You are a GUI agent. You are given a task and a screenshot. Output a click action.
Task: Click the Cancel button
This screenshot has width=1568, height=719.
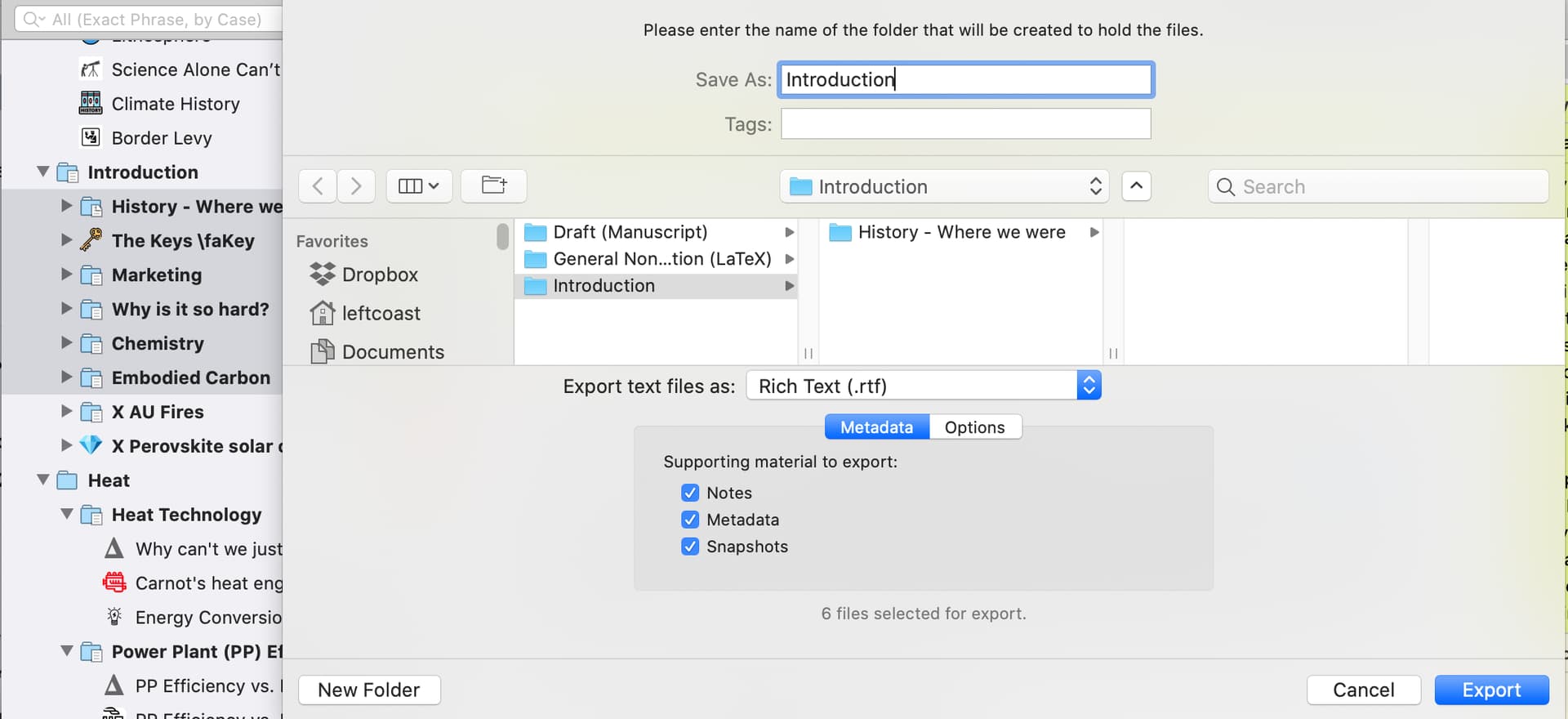point(1363,690)
